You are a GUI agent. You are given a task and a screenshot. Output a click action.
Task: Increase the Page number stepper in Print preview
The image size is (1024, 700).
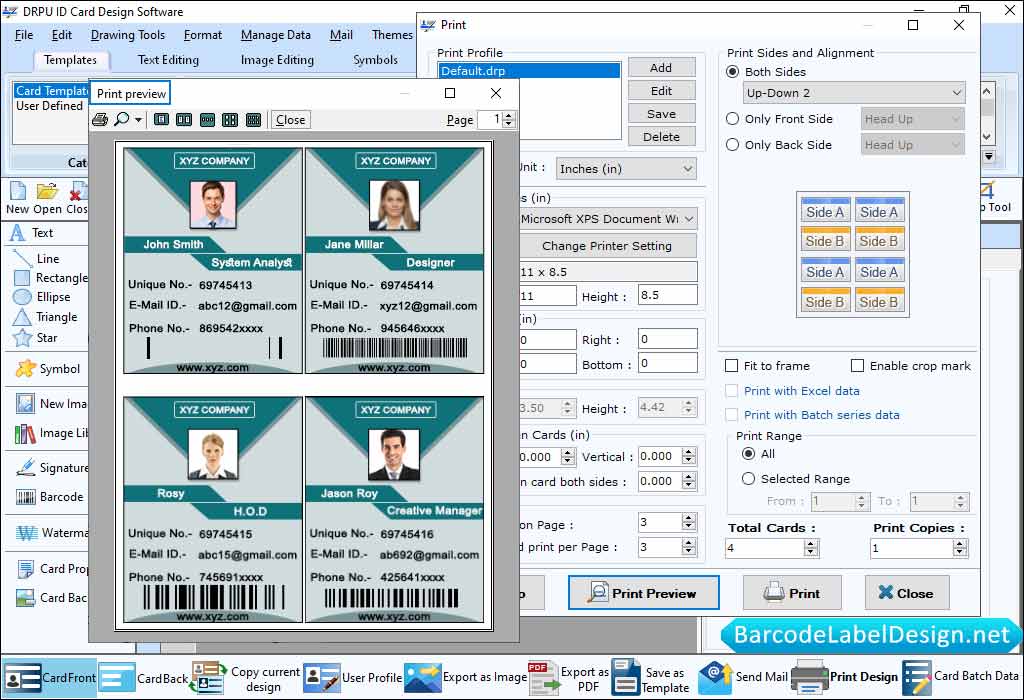(509, 116)
